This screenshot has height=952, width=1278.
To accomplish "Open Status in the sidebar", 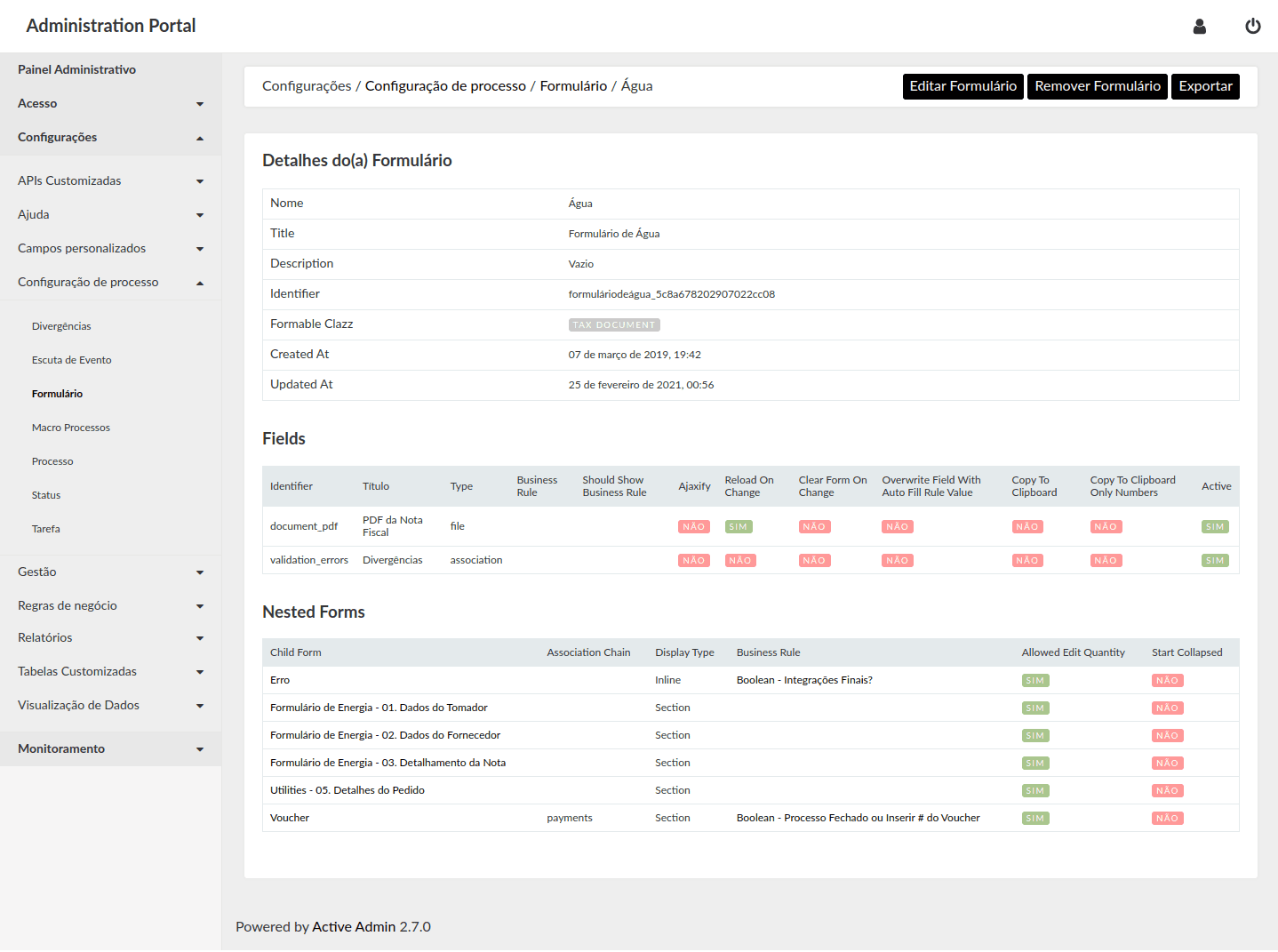I will (46, 495).
